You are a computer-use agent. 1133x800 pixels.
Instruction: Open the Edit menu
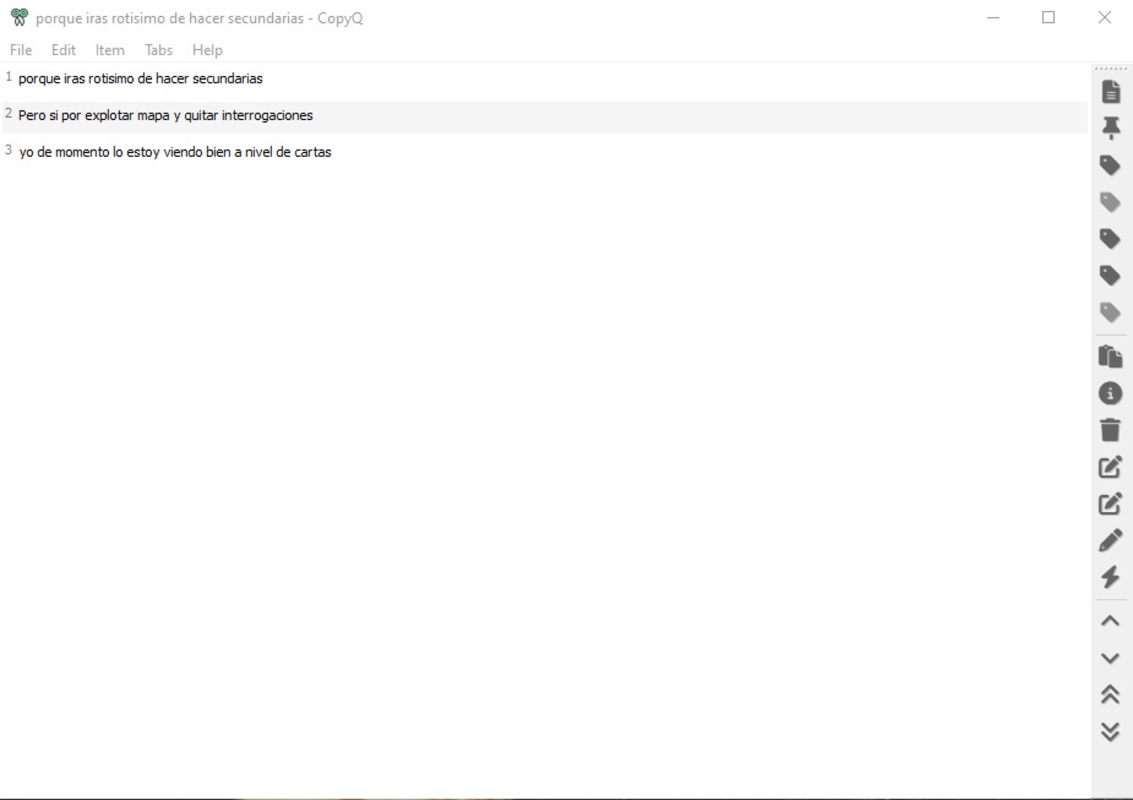[64, 50]
